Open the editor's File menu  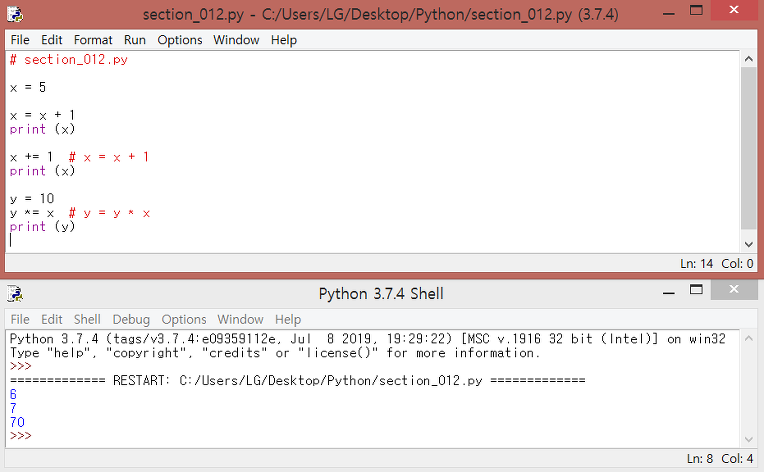coord(20,40)
